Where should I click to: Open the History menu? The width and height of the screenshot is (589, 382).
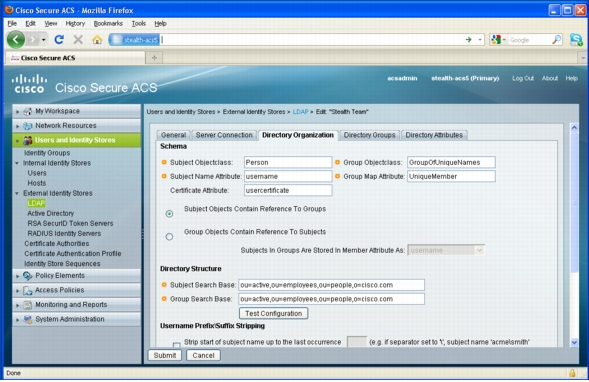click(75, 23)
